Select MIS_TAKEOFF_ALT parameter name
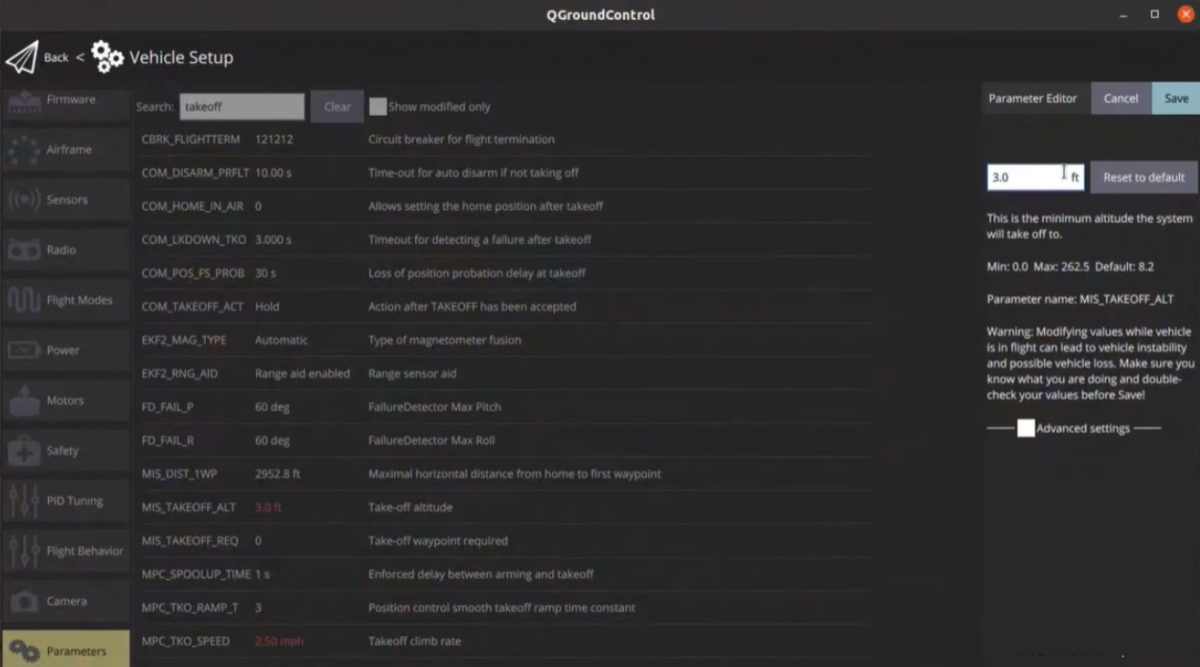The width and height of the screenshot is (1200, 667). click(189, 507)
